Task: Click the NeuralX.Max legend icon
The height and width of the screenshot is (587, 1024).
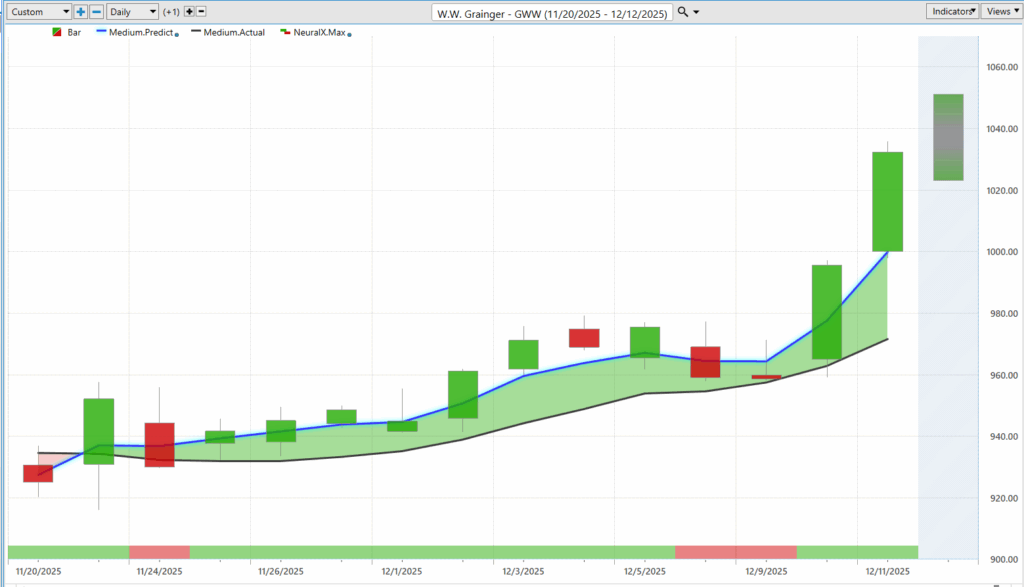Action: [x=284, y=33]
